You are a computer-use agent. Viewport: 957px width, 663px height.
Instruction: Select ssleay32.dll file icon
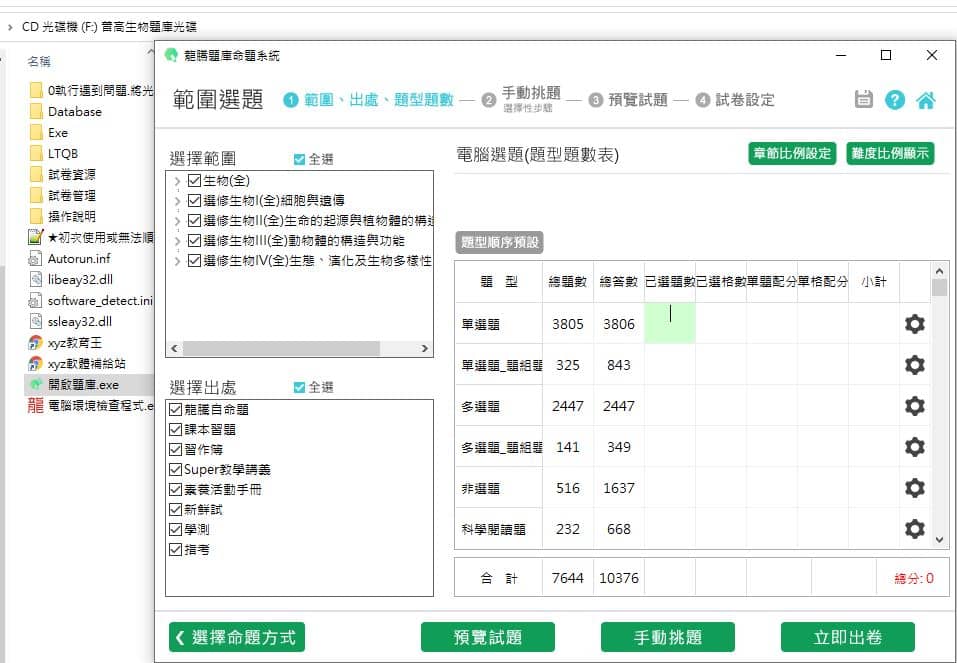coord(35,321)
